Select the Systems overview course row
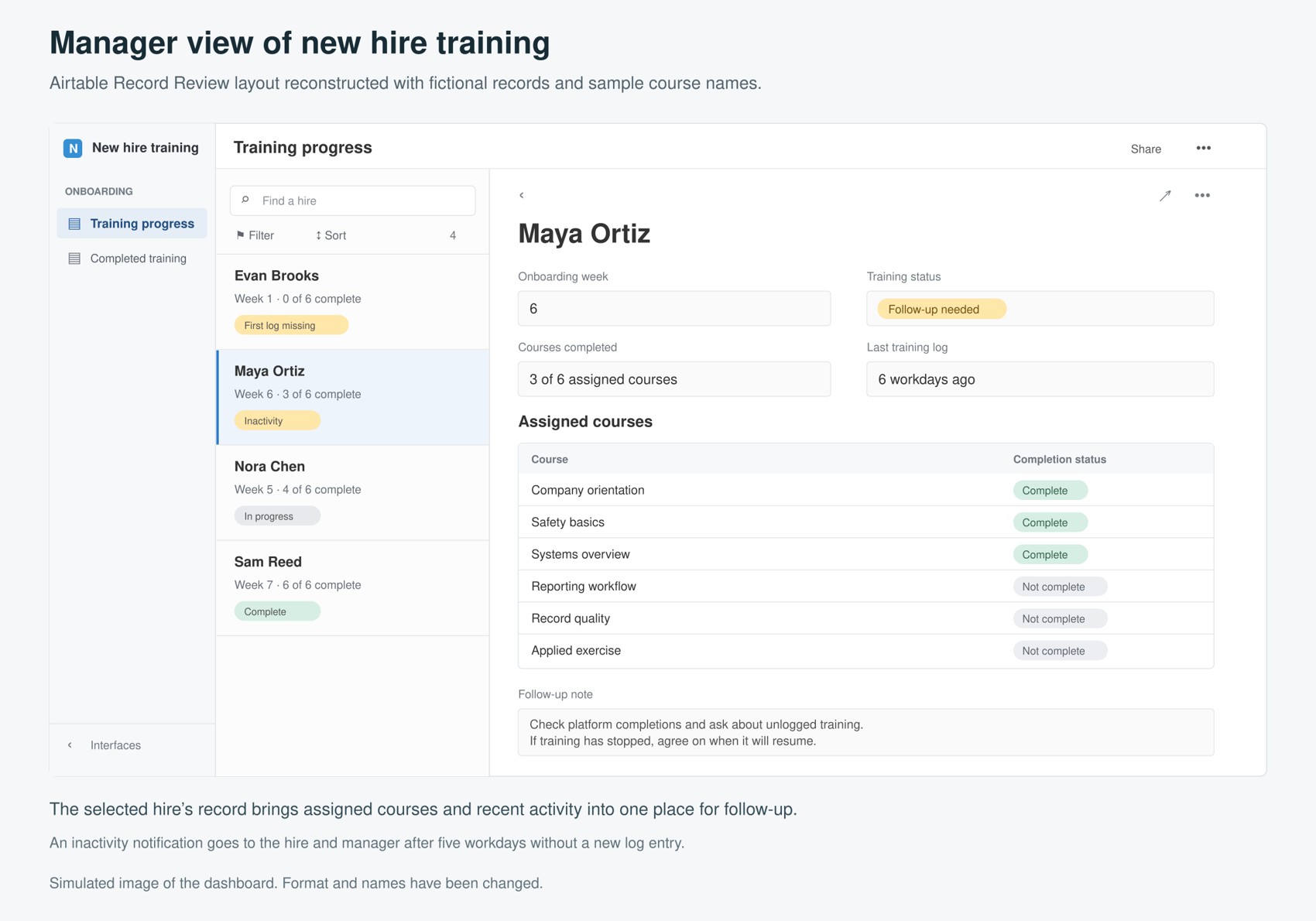Viewport: 1316px width, 921px height. pos(865,554)
